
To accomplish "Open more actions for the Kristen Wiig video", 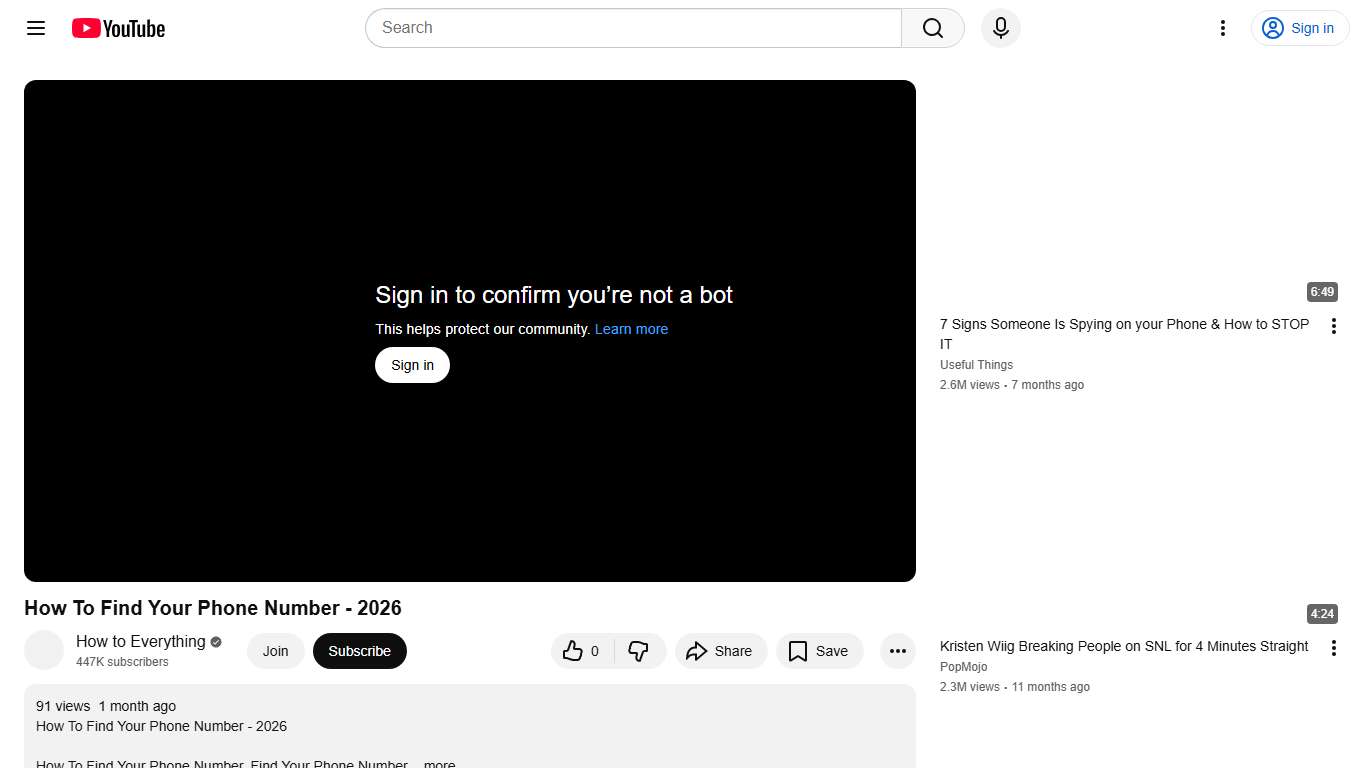I will [x=1334, y=647].
